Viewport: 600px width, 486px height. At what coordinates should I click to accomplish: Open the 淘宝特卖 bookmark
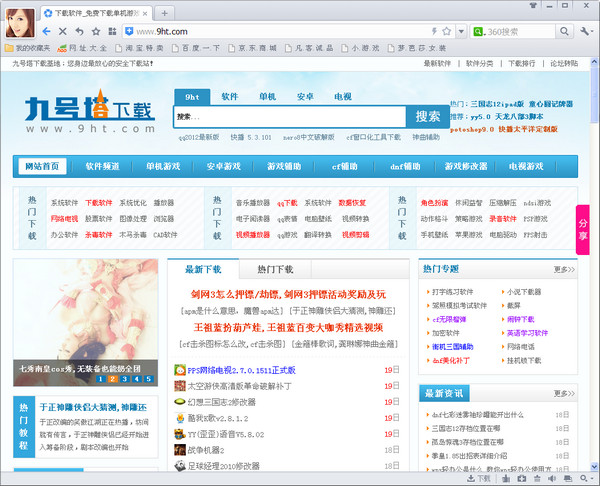[139, 48]
